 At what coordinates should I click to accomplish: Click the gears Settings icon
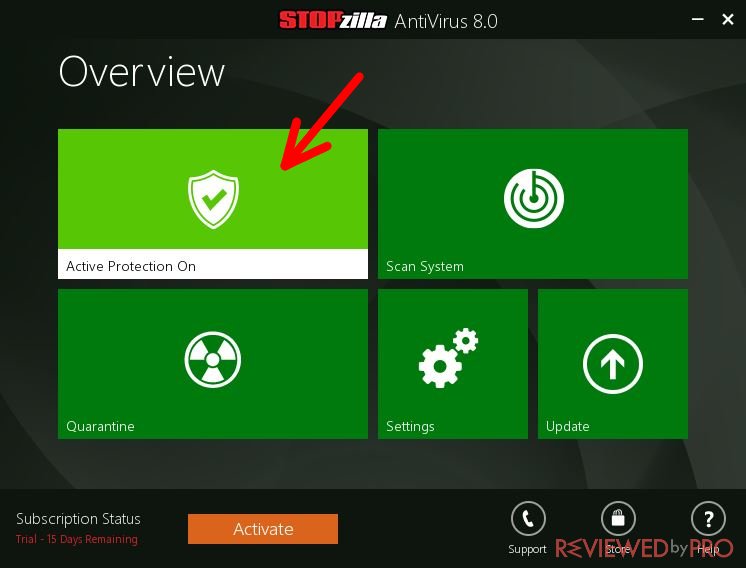pyautogui.click(x=448, y=357)
